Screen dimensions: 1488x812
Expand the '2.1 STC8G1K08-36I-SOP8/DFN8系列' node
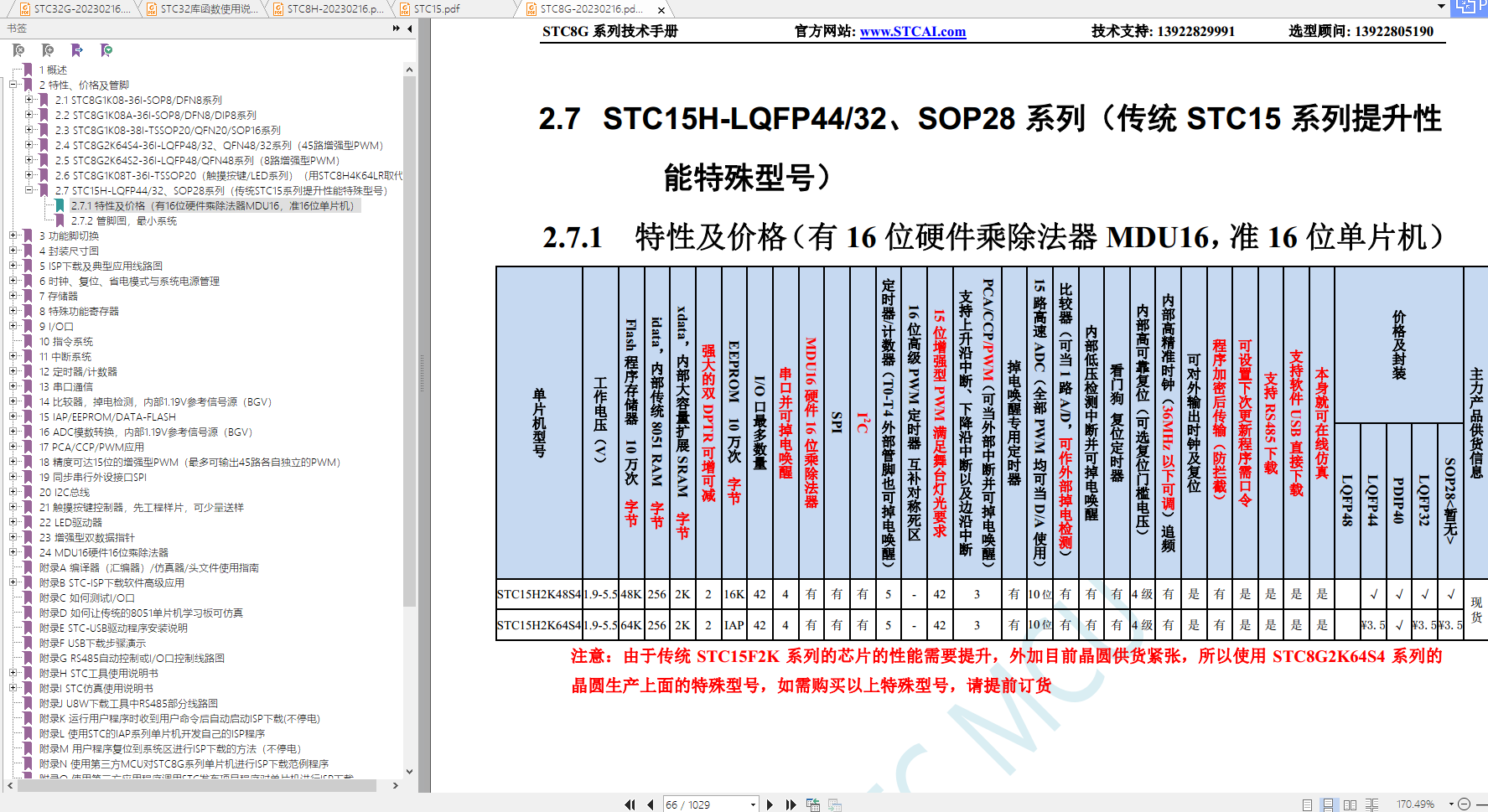(x=29, y=100)
